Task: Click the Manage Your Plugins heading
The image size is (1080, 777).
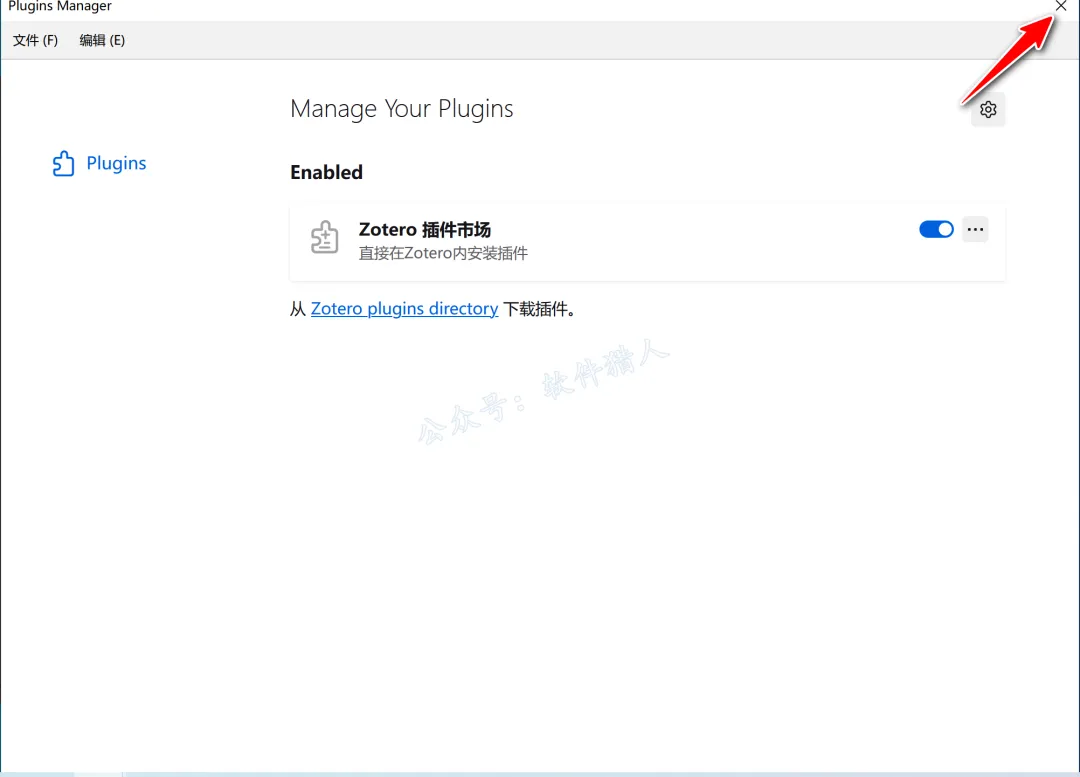Action: (x=402, y=109)
